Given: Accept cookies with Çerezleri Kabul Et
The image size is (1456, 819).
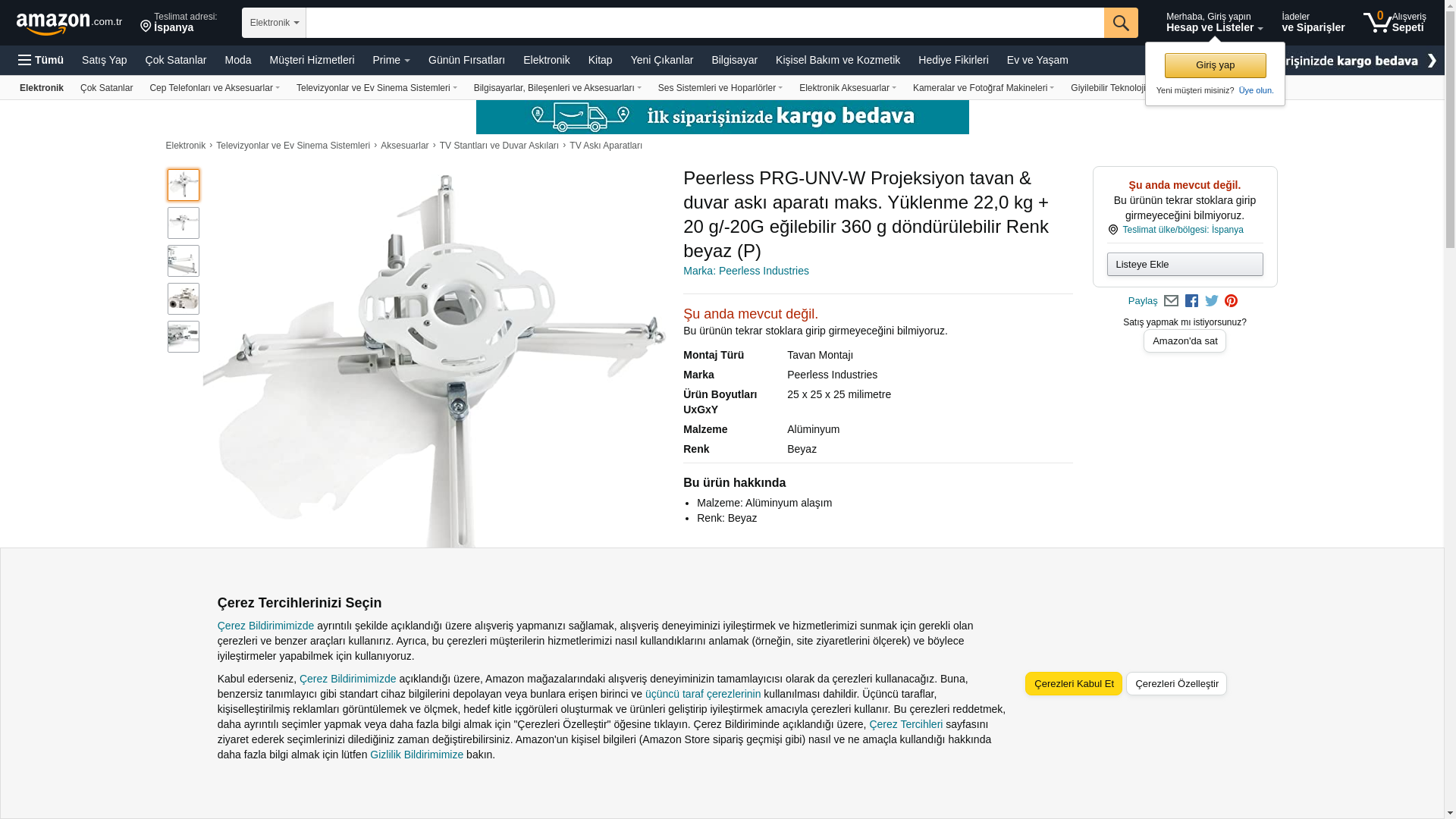Looking at the screenshot, I should click(1073, 683).
